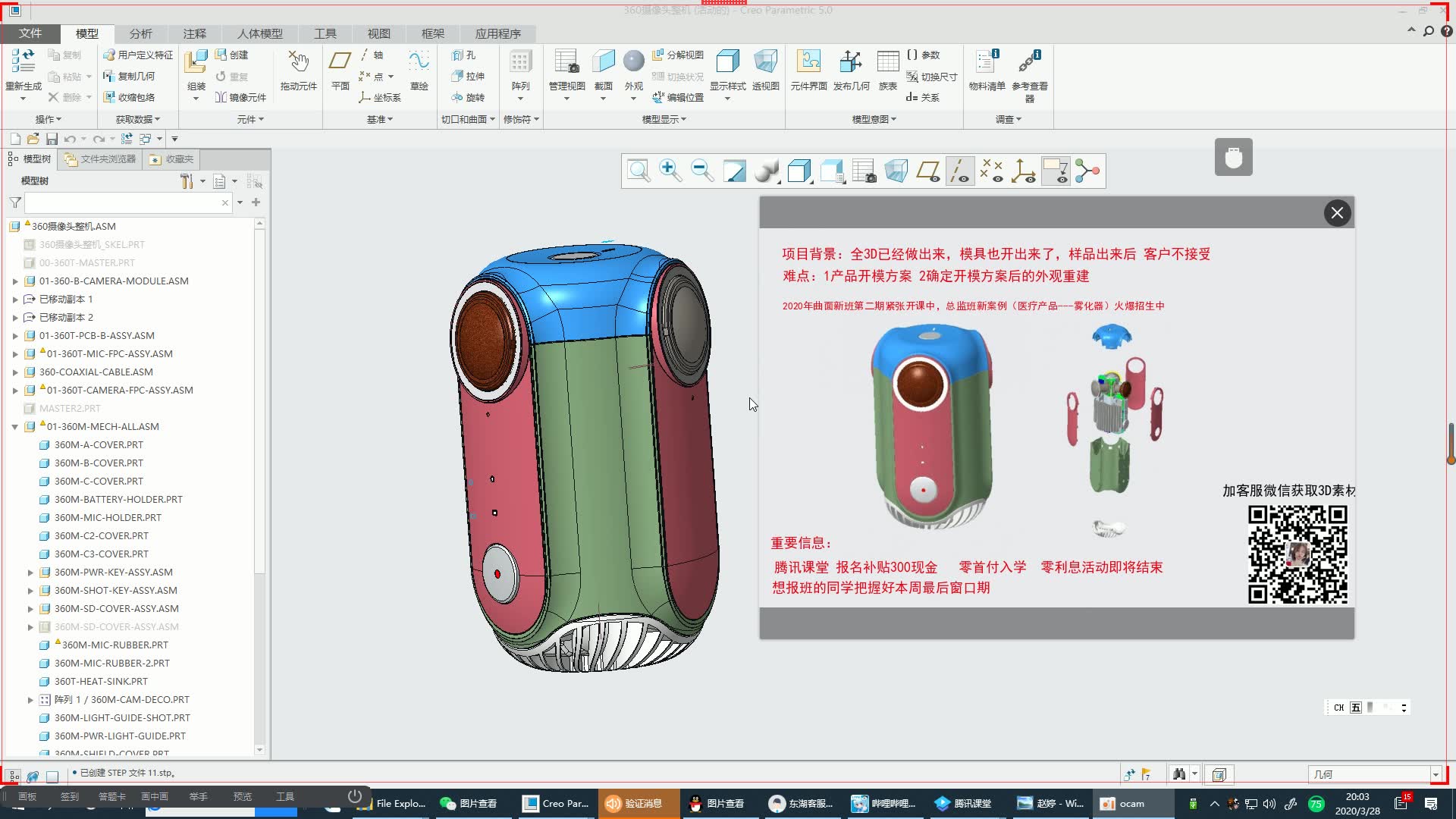Click the Repaint icon in graphics toolbar
The width and height of the screenshot is (1456, 819).
(x=734, y=171)
